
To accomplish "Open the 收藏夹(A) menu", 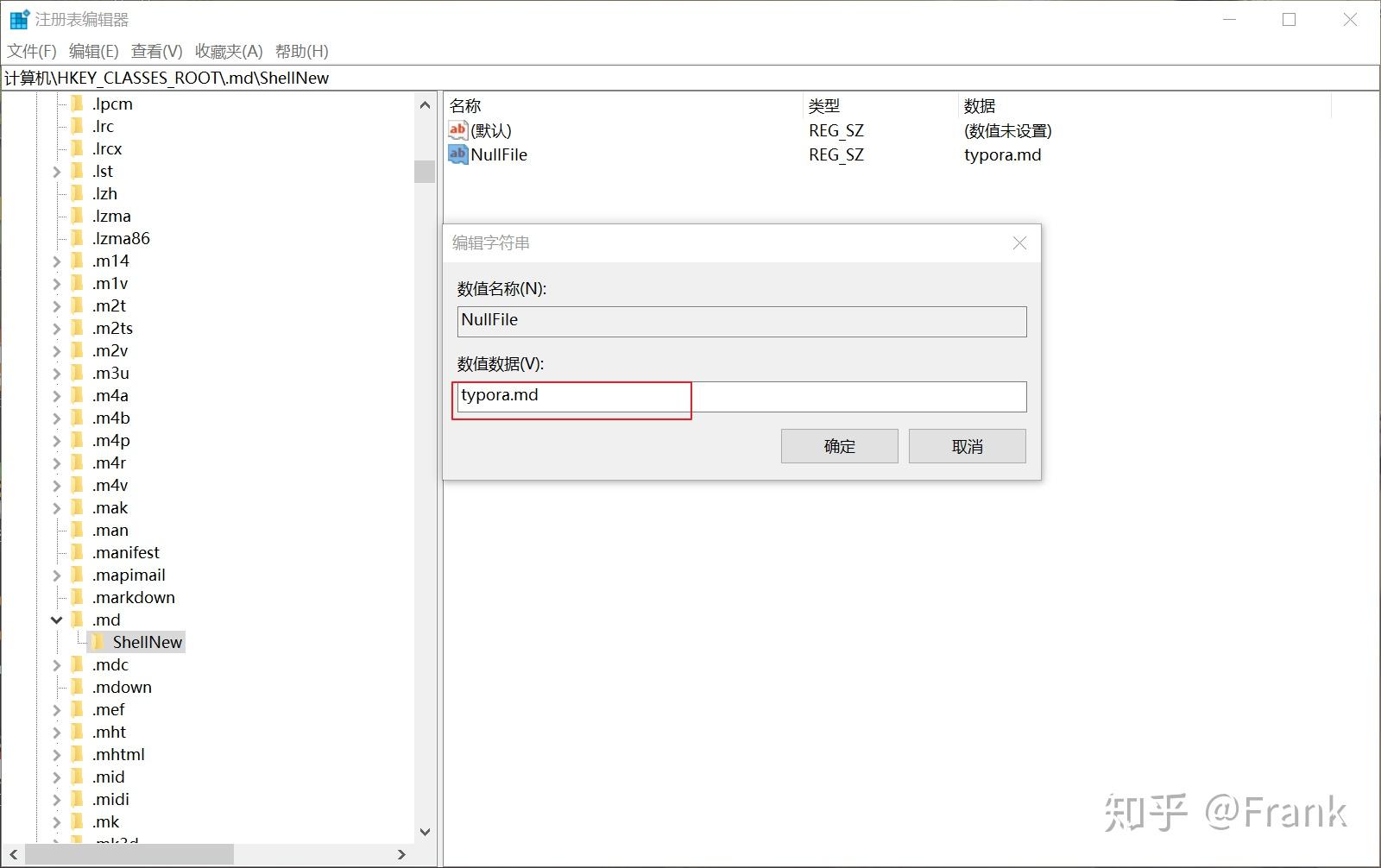I will point(229,51).
